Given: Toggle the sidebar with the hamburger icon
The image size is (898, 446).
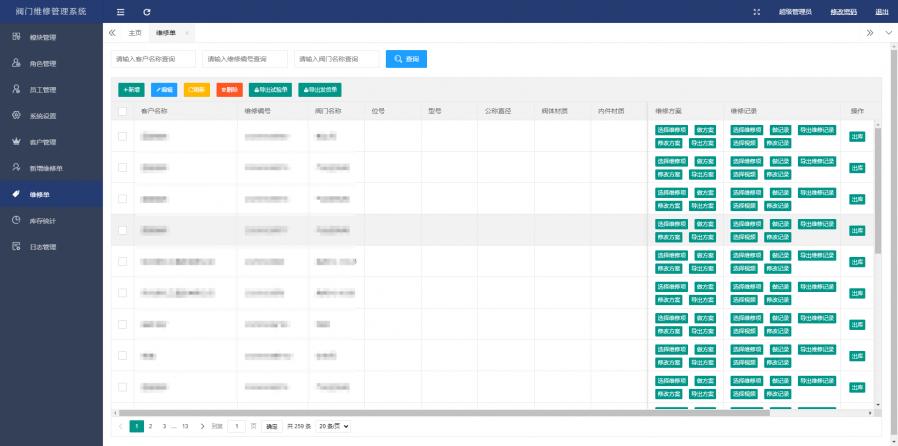Looking at the screenshot, I should click(x=121, y=12).
